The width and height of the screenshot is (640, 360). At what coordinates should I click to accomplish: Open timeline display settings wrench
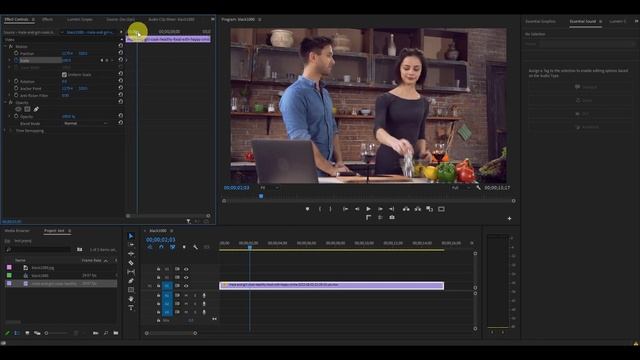tap(196, 247)
